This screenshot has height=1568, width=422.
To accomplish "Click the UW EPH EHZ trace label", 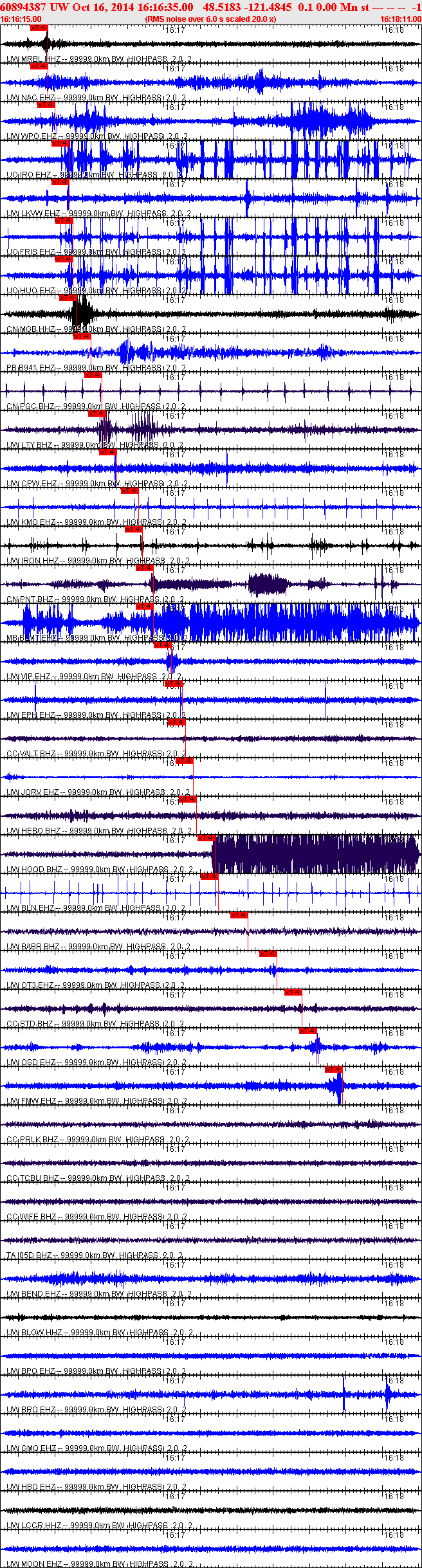I will pyautogui.click(x=96, y=715).
